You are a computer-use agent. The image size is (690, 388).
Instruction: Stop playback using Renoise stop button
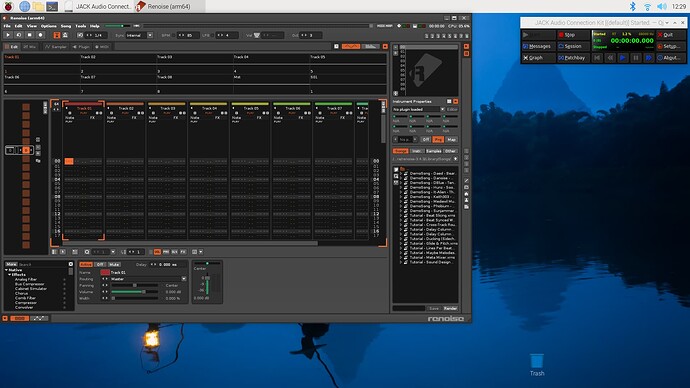click(29, 35)
